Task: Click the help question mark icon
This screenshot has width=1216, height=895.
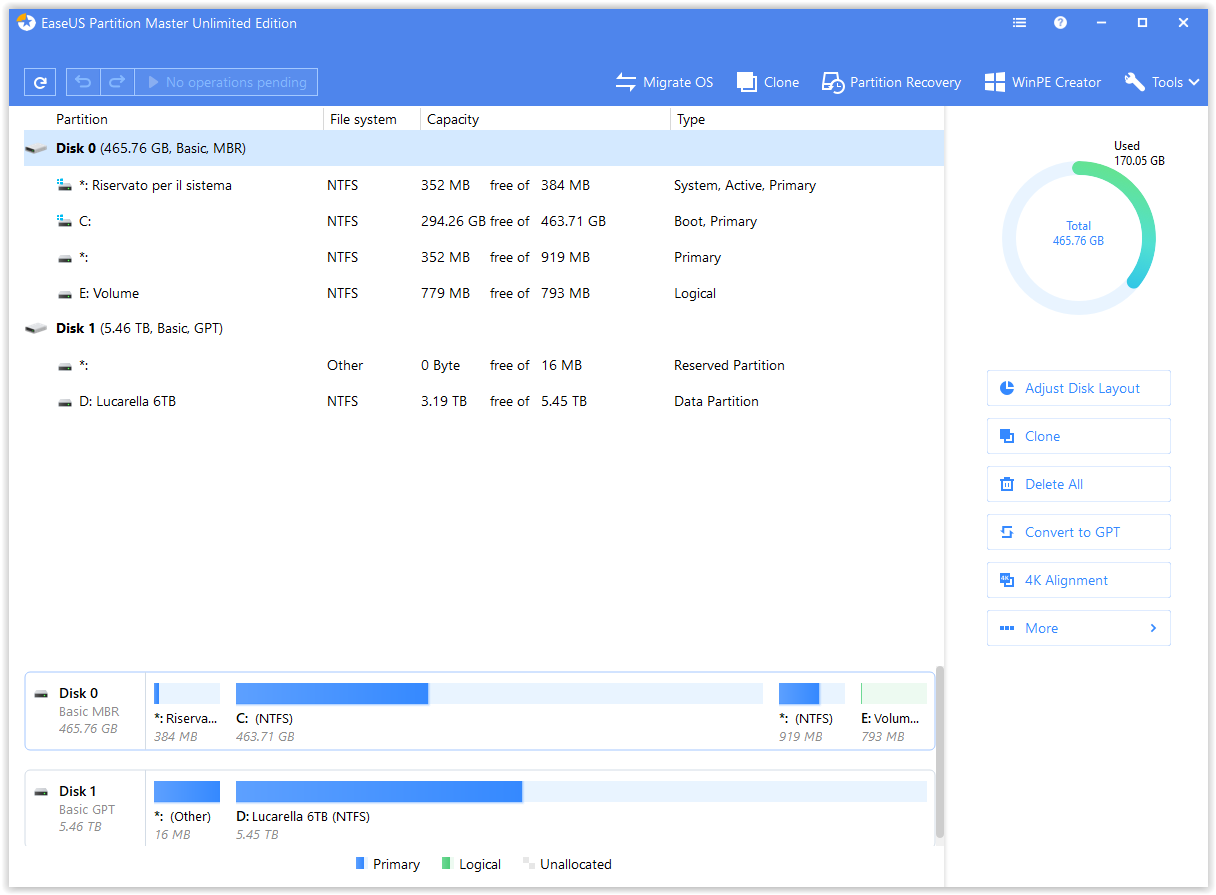Action: point(1060,23)
